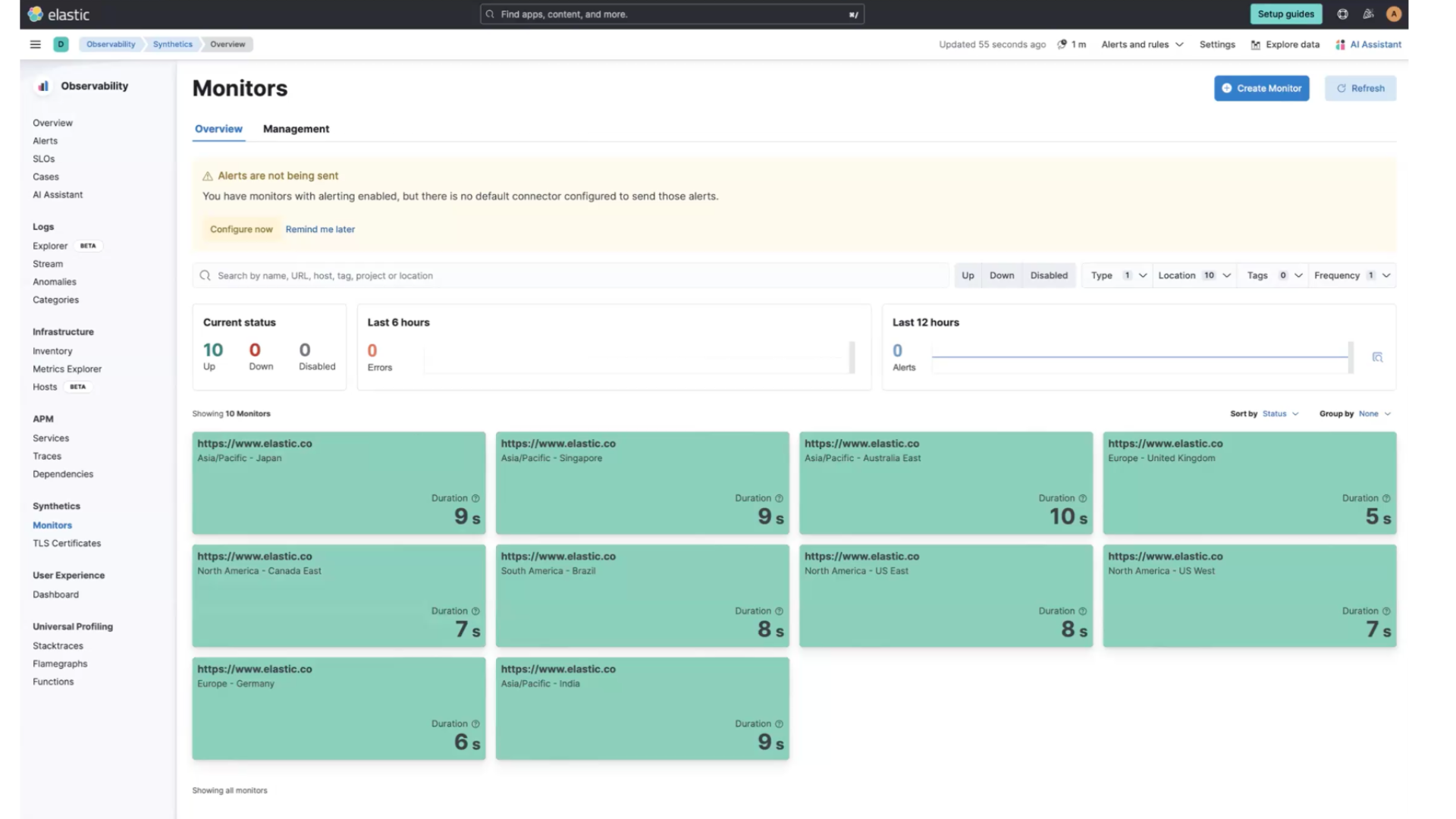This screenshot has width=1456, height=819.
Task: Toggle the Down status filter button
Action: point(1001,275)
